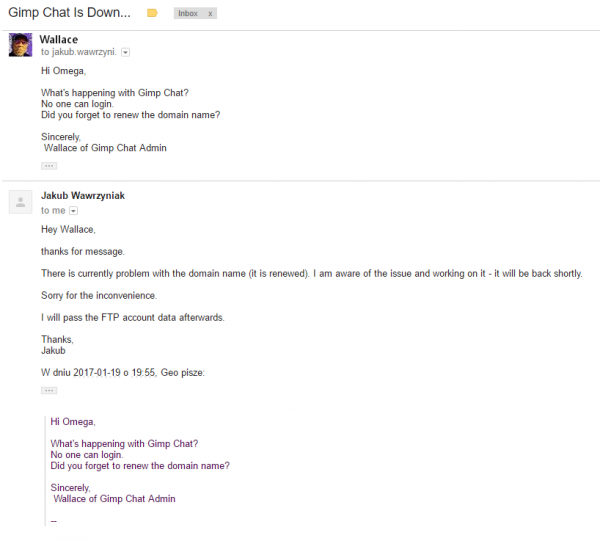Click the 'Sorry for the inconvenience.' line
The image size is (600, 541).
pyautogui.click(x=99, y=295)
